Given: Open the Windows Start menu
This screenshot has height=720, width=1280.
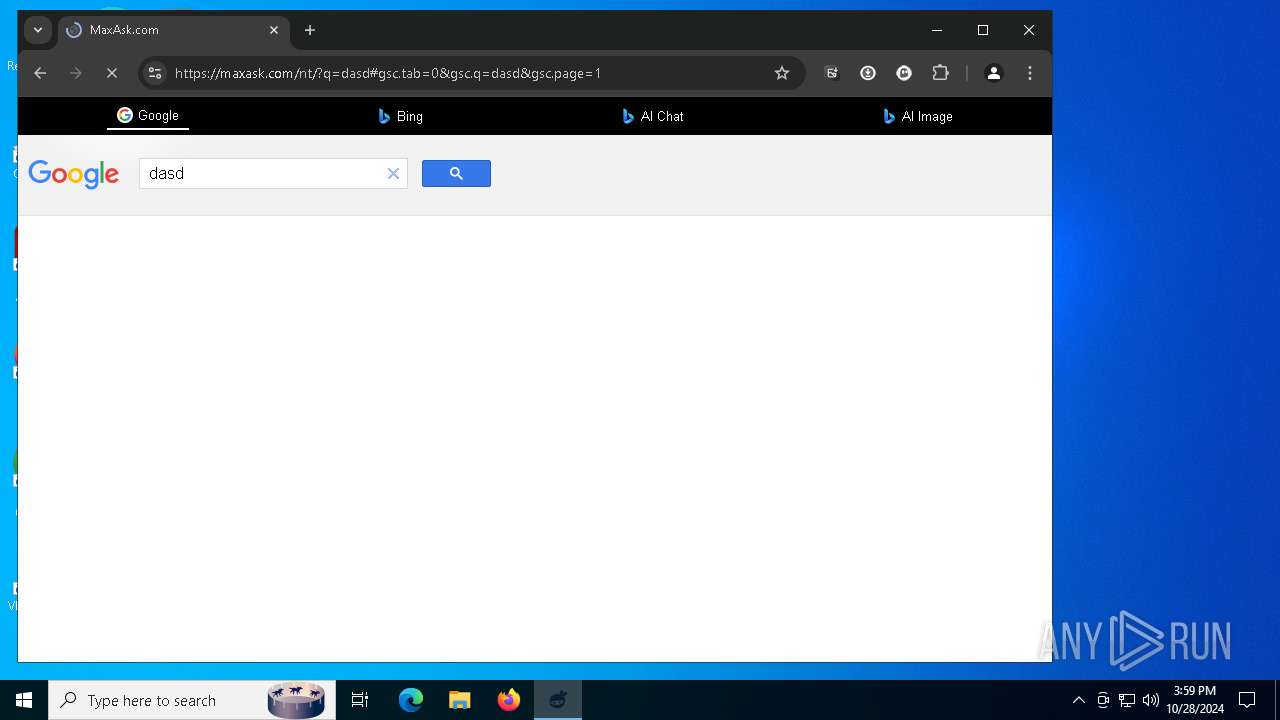Looking at the screenshot, I should 24,700.
